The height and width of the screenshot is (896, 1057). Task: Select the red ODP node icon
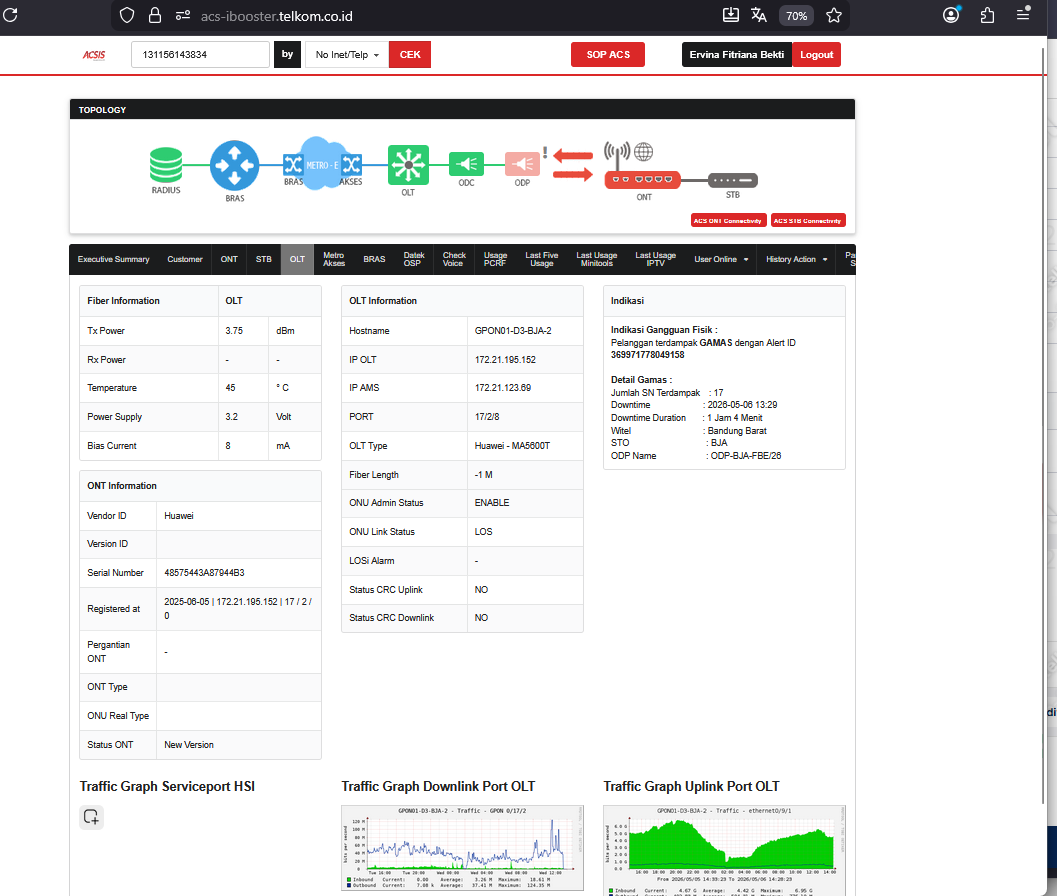tap(522, 164)
